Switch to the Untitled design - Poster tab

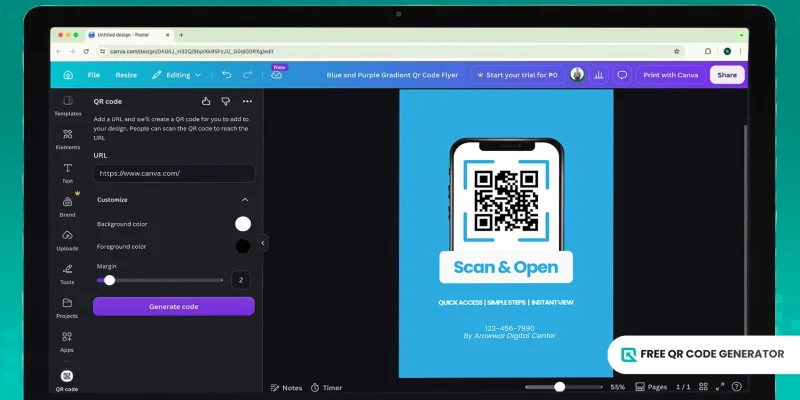(130, 35)
